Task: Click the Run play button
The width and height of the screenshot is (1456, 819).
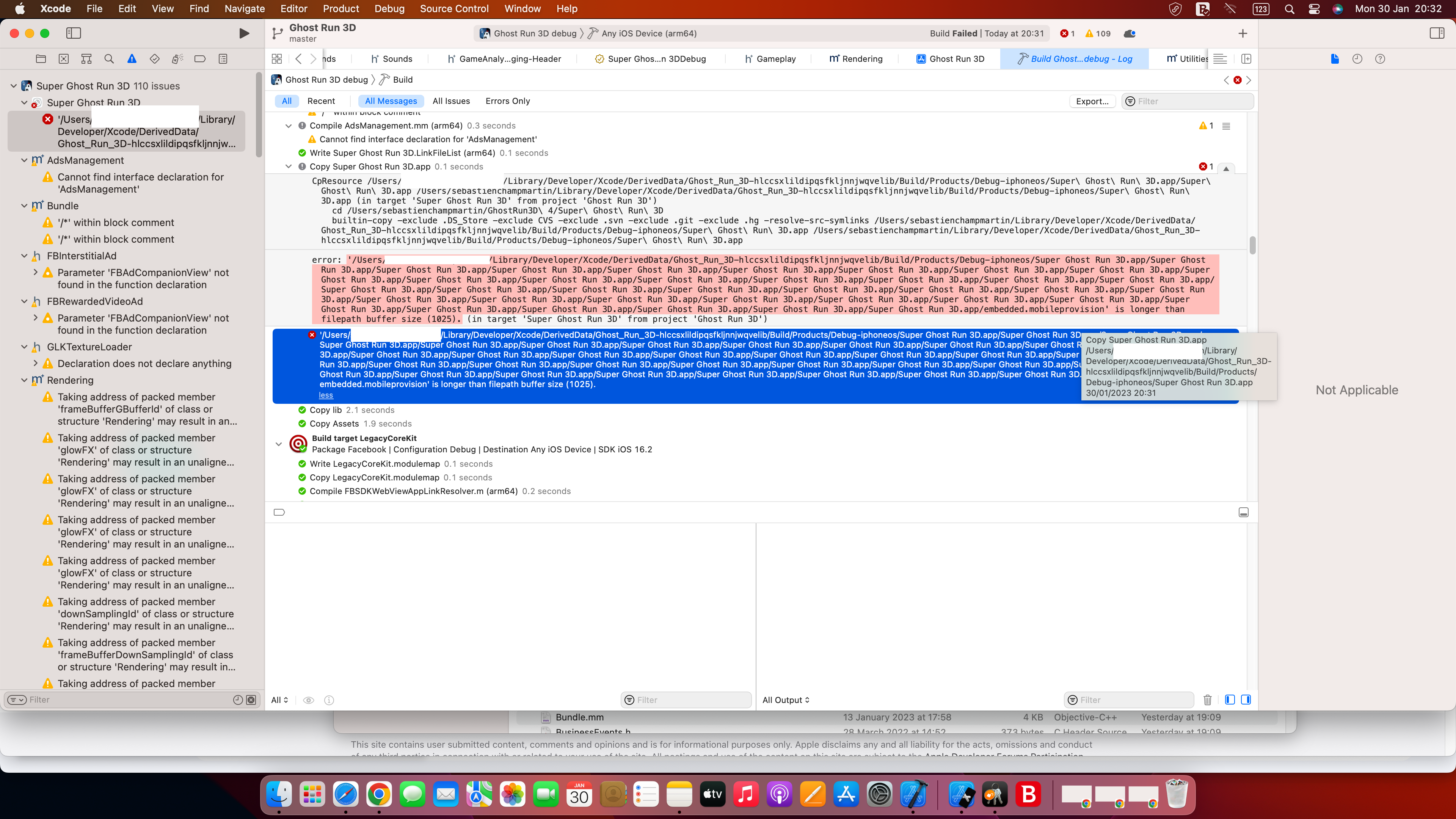Action: pos(243,33)
